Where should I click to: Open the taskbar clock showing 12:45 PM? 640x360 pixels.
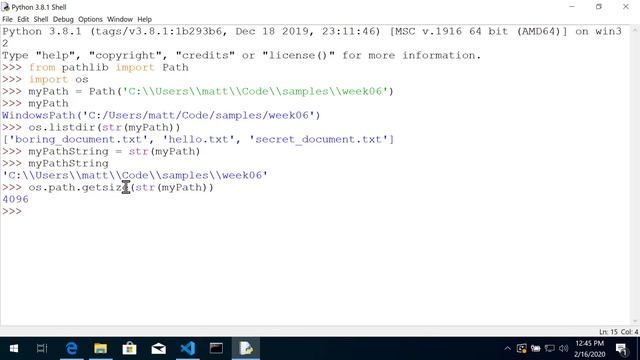pyautogui.click(x=590, y=349)
